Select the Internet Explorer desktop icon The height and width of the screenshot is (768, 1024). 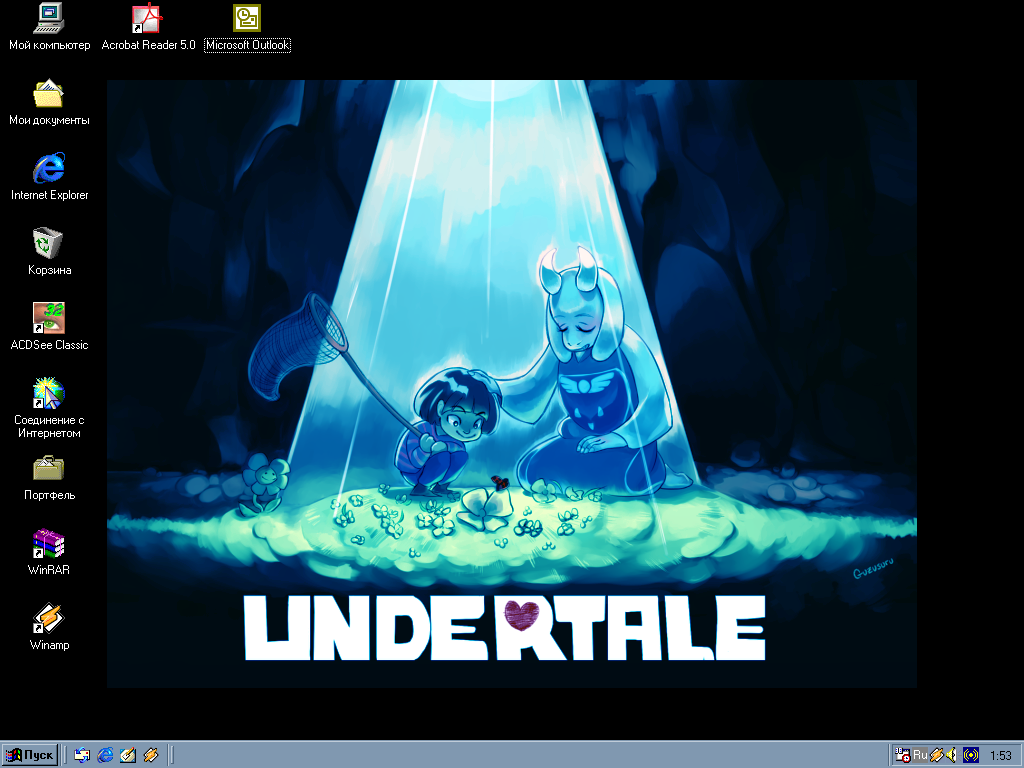point(49,168)
